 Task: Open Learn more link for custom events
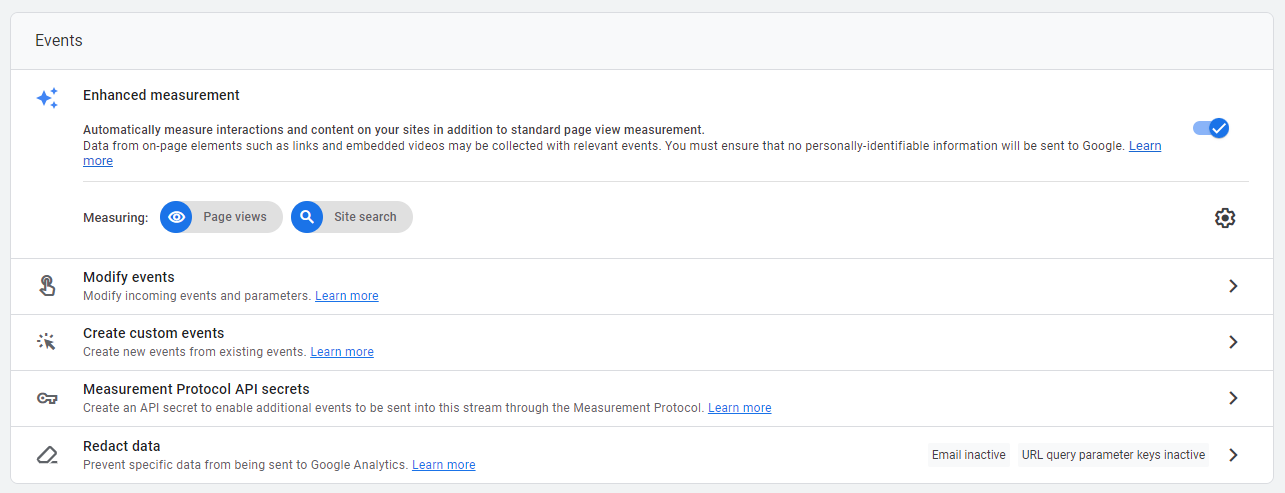point(342,352)
